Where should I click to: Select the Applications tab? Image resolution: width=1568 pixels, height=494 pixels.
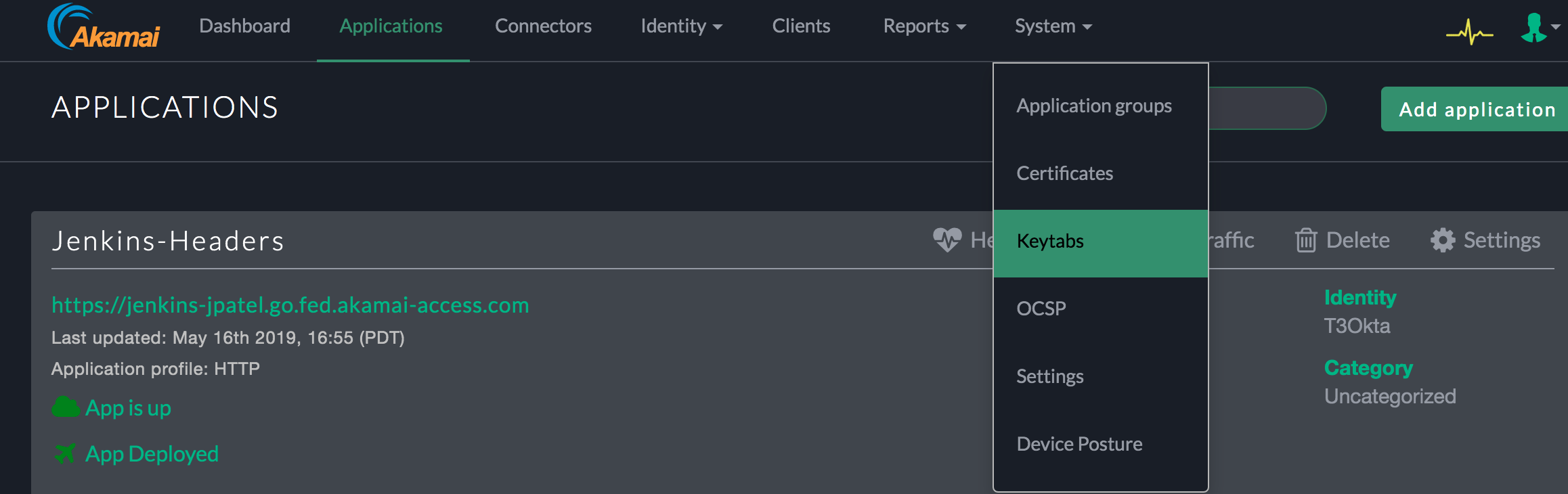coord(391,26)
